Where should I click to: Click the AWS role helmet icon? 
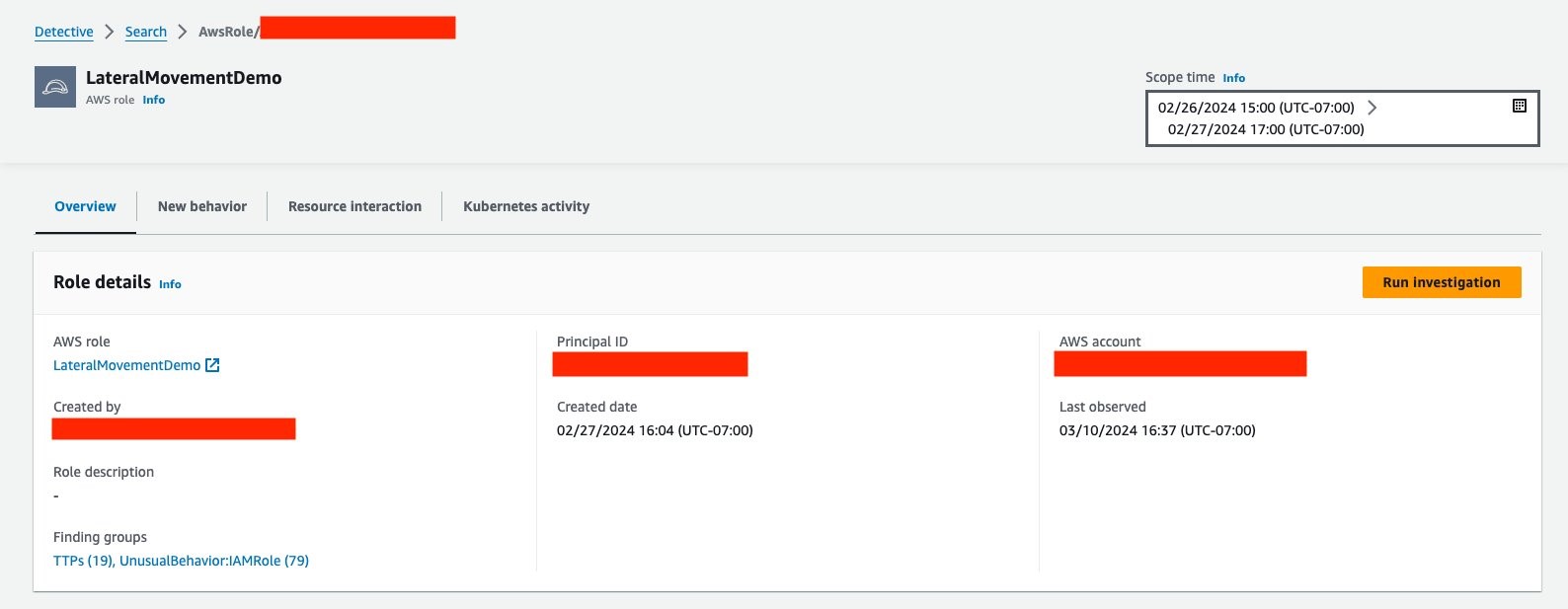(x=55, y=87)
